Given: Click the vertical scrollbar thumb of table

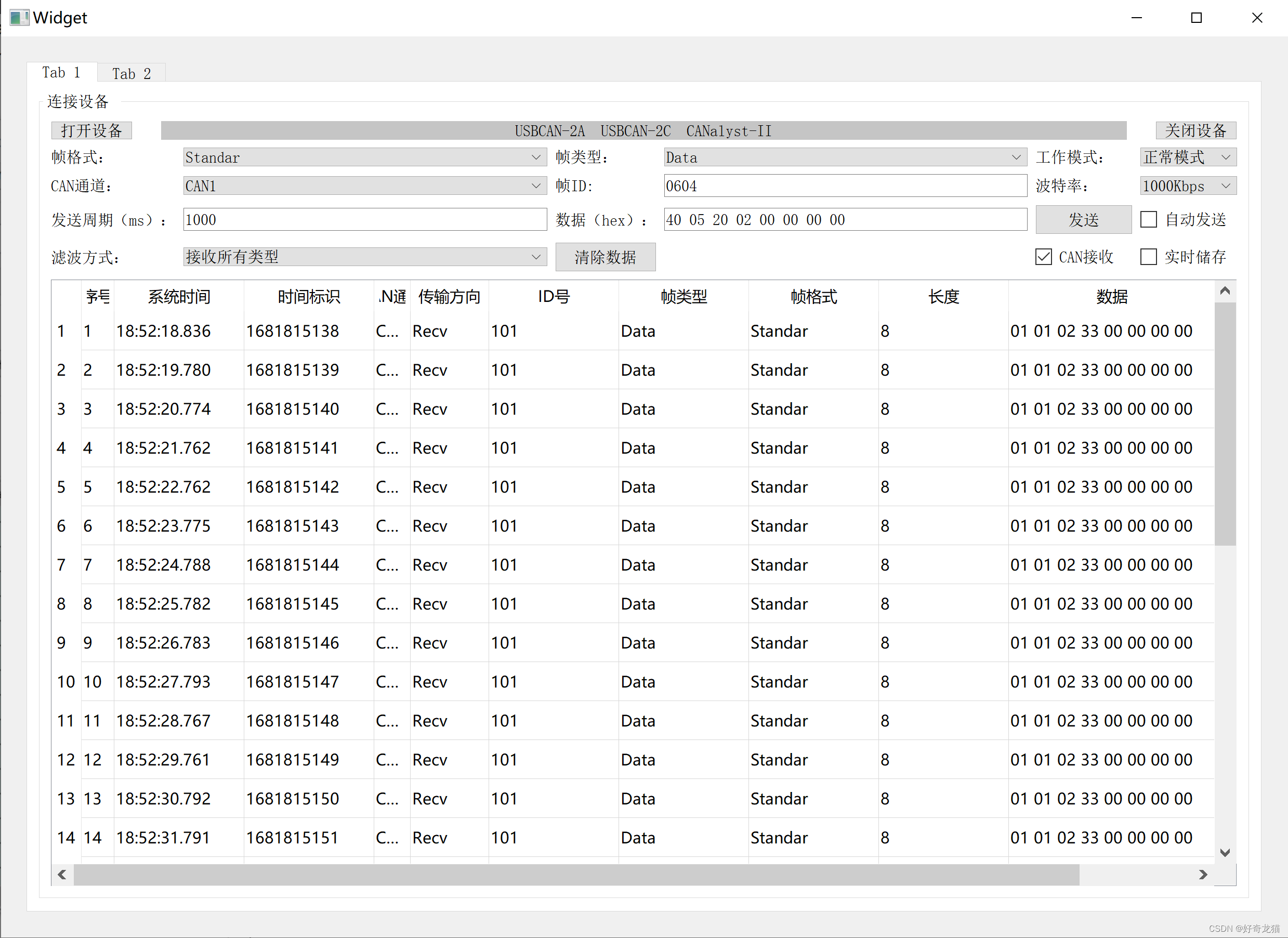Looking at the screenshot, I should 1225,423.
